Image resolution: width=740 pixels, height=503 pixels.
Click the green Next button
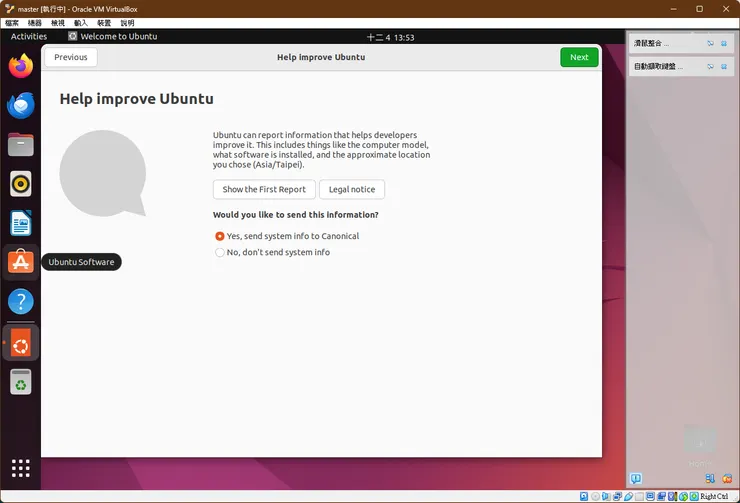click(x=579, y=57)
